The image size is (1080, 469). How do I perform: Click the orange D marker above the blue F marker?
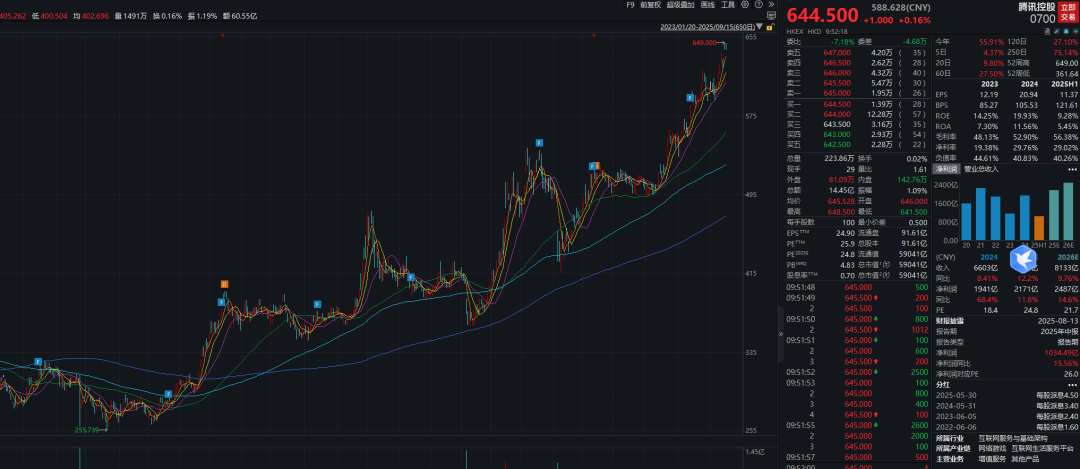(224, 284)
